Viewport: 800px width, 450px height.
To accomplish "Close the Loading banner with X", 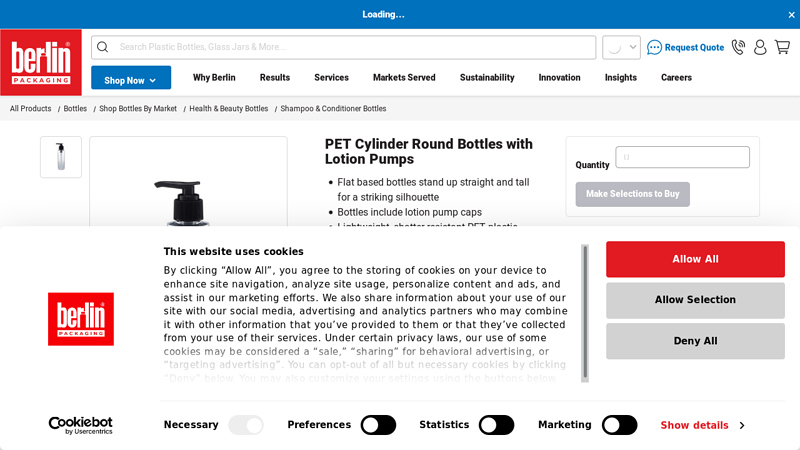I will tap(791, 15).
